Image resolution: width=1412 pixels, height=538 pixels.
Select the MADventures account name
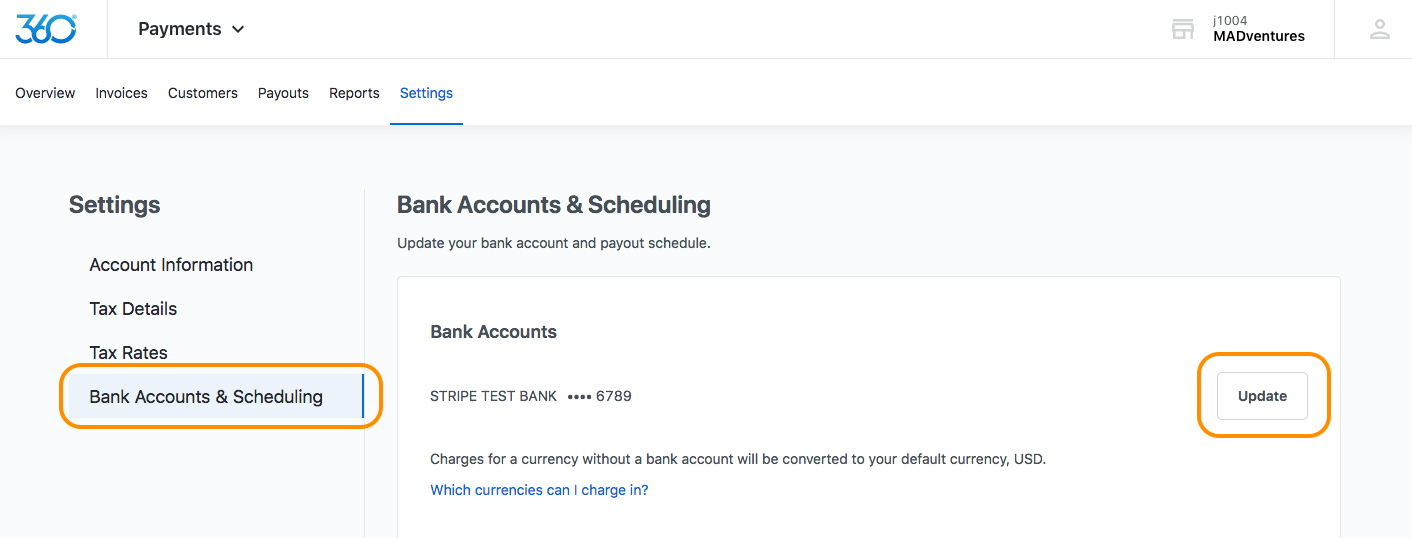click(x=1258, y=36)
